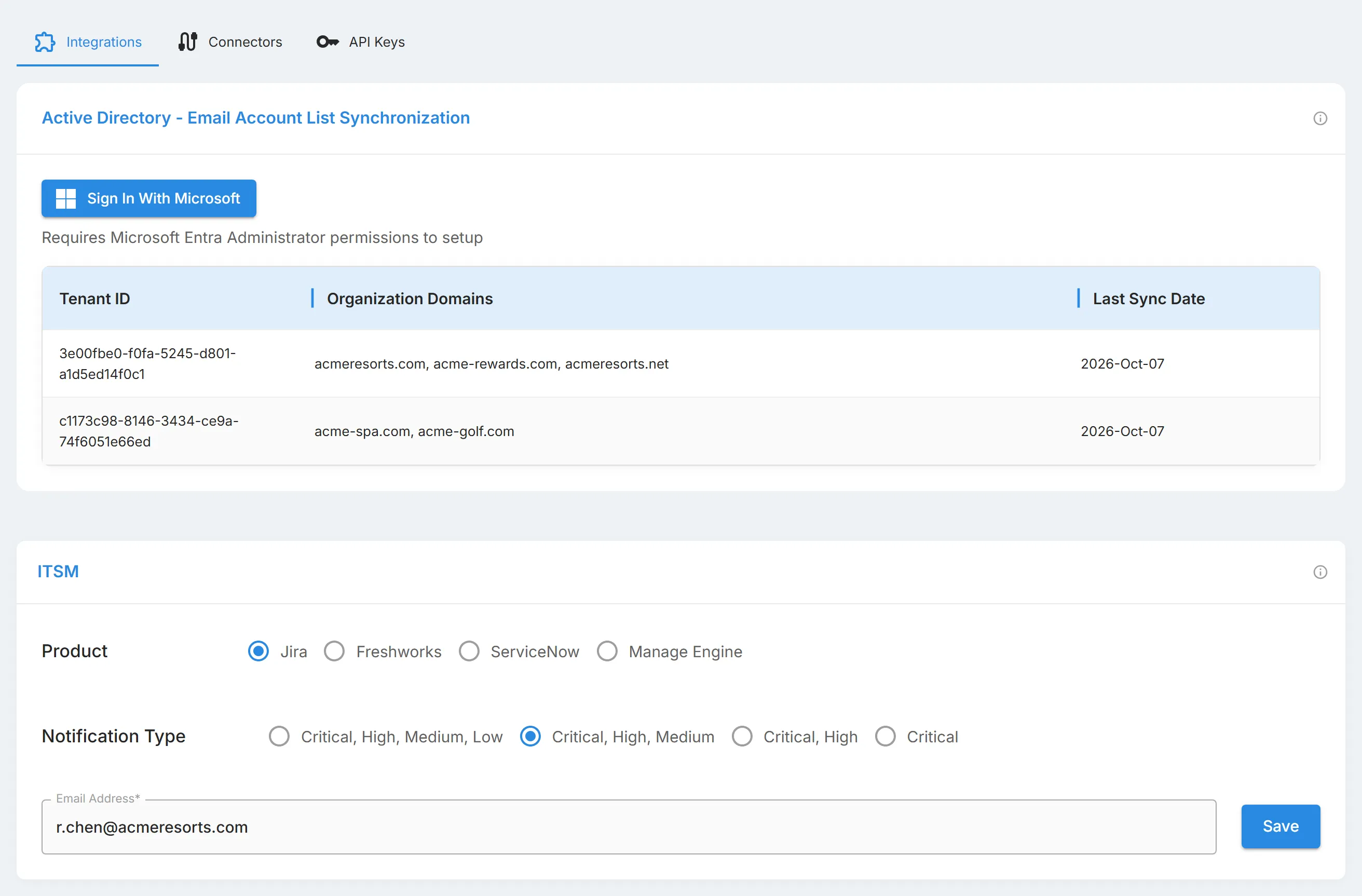
Task: Click the Microsoft logo in sign-in button
Action: click(x=66, y=198)
